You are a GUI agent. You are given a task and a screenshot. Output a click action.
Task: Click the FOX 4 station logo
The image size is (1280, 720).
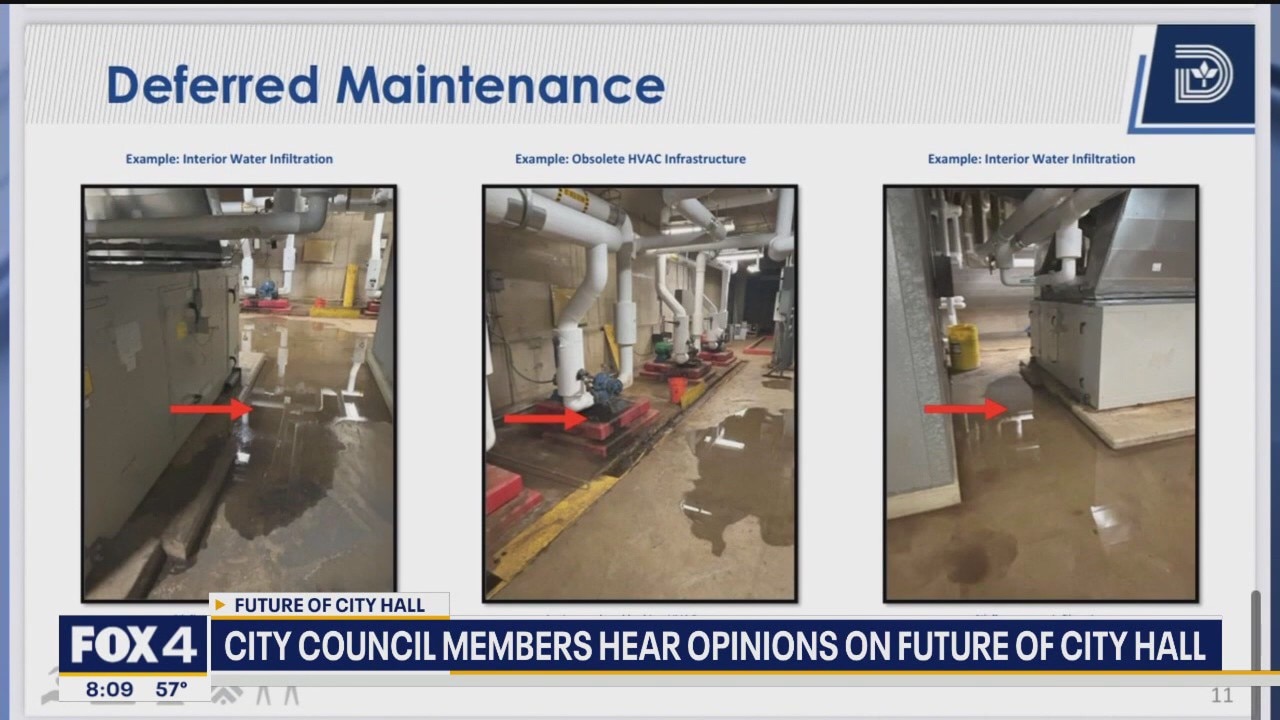click(x=133, y=646)
